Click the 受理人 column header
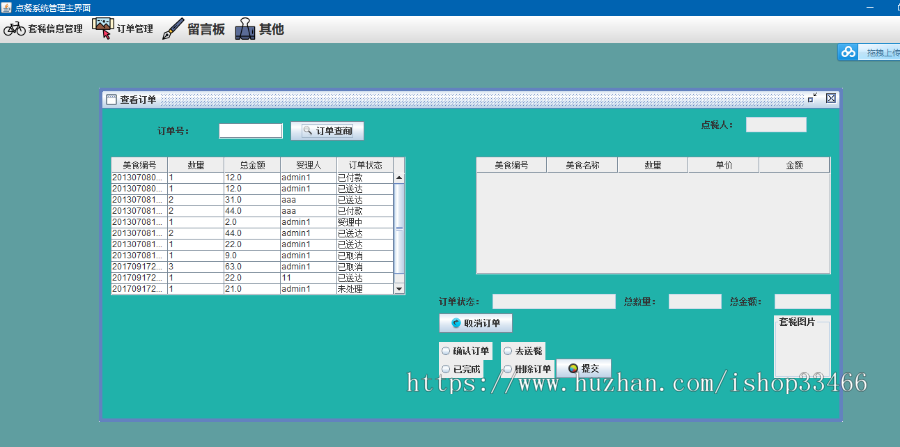 pyautogui.click(x=308, y=165)
